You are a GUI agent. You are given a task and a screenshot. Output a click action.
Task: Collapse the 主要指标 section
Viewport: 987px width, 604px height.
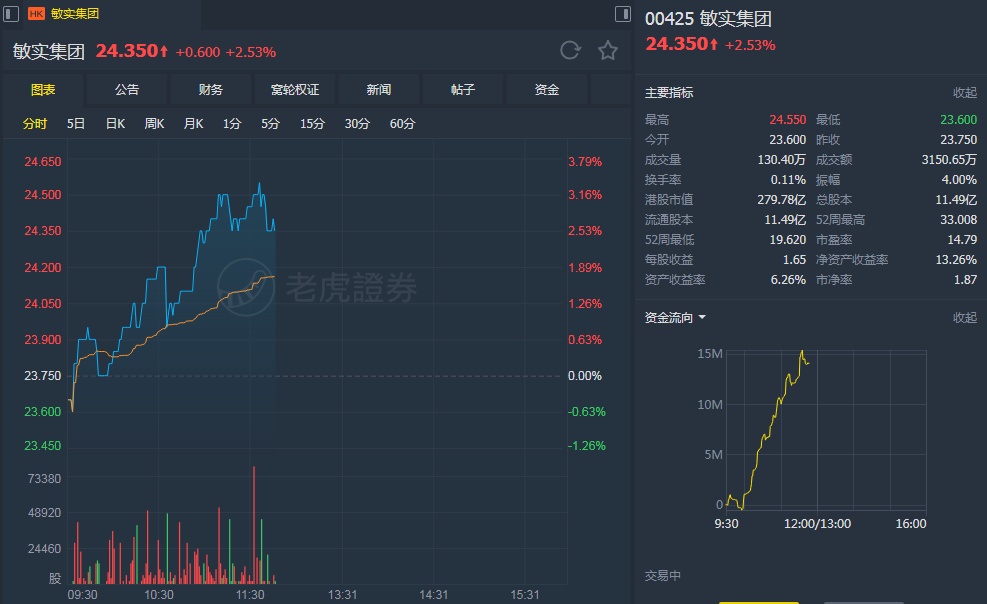(x=964, y=93)
